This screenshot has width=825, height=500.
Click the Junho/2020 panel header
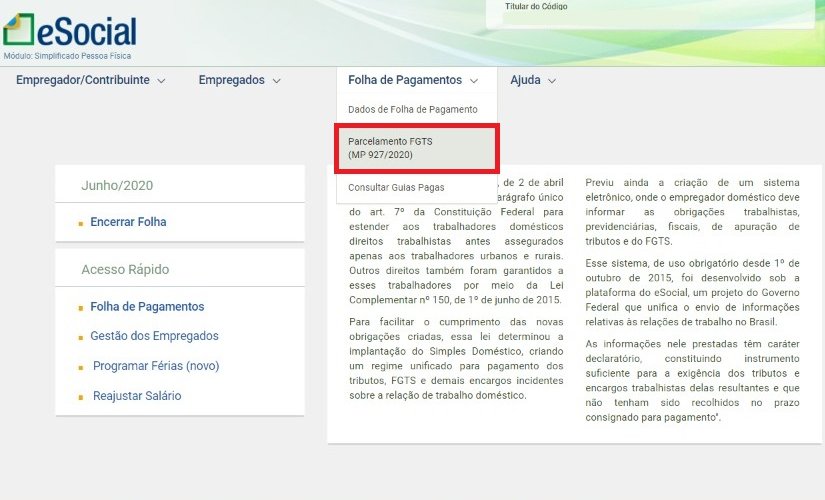(x=117, y=185)
